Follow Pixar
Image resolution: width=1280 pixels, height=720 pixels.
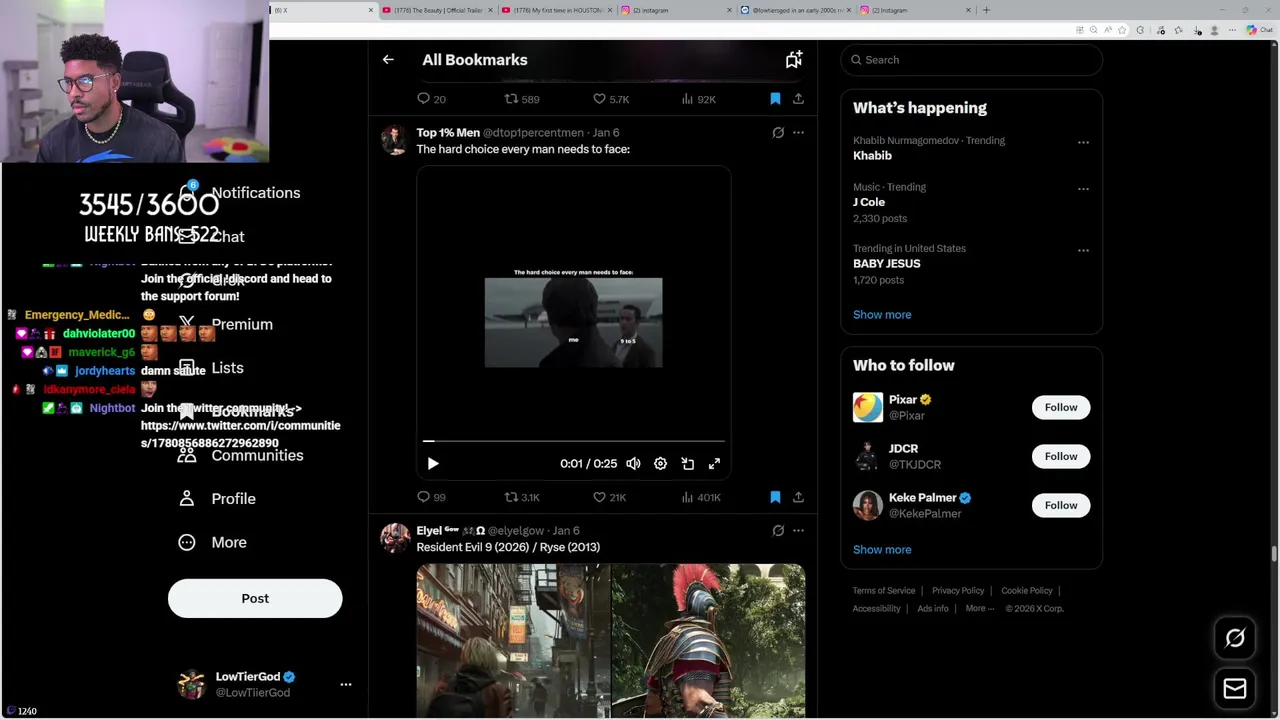click(1061, 407)
